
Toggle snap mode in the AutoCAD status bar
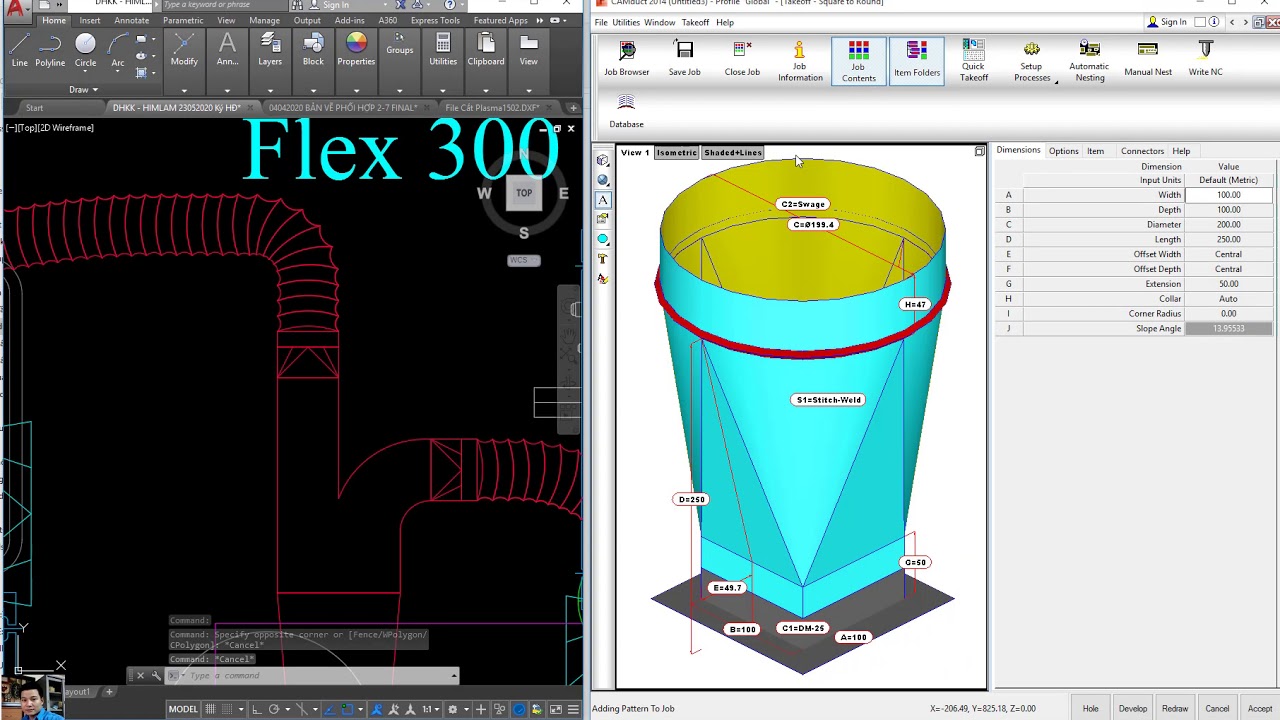point(228,709)
